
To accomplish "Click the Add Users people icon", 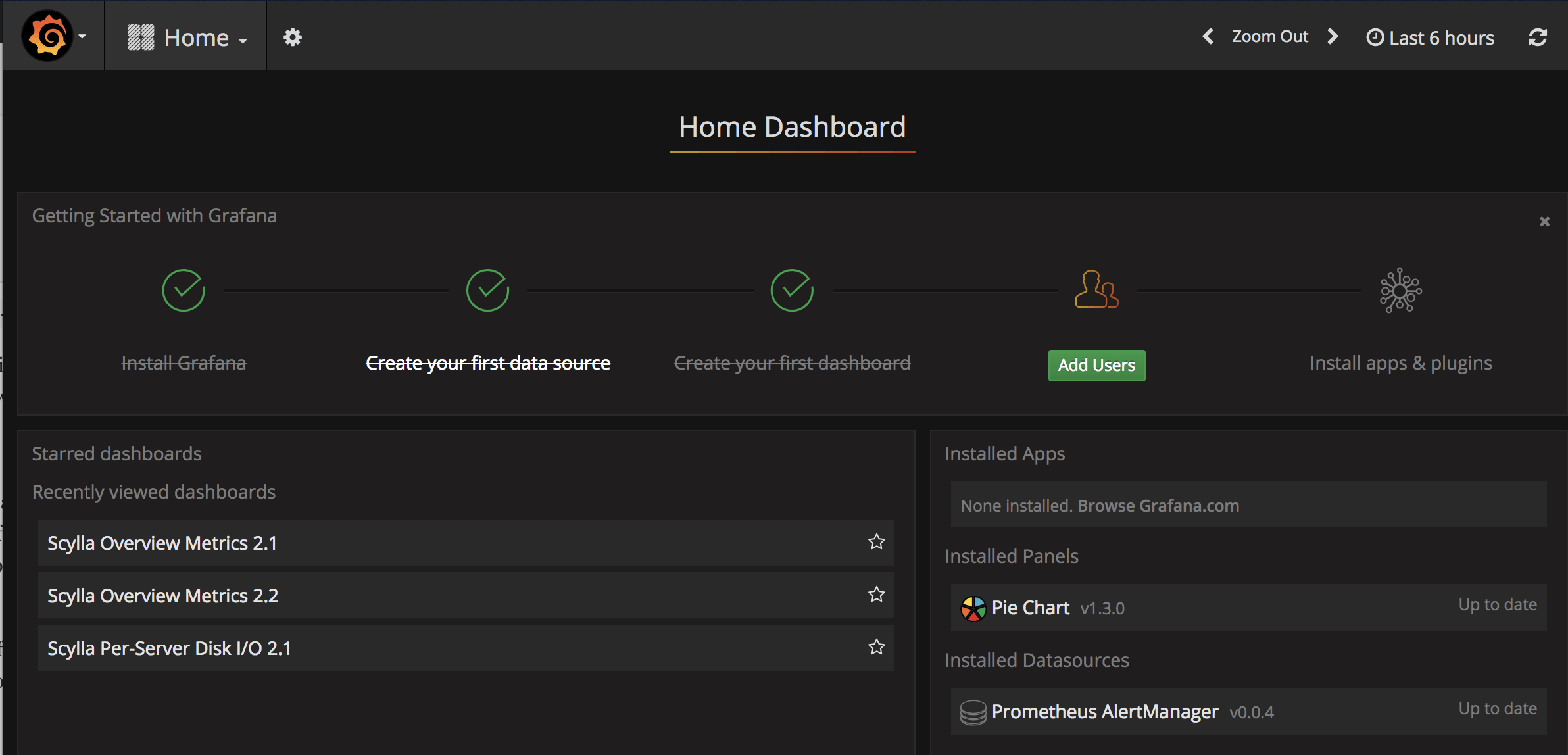I will point(1096,289).
